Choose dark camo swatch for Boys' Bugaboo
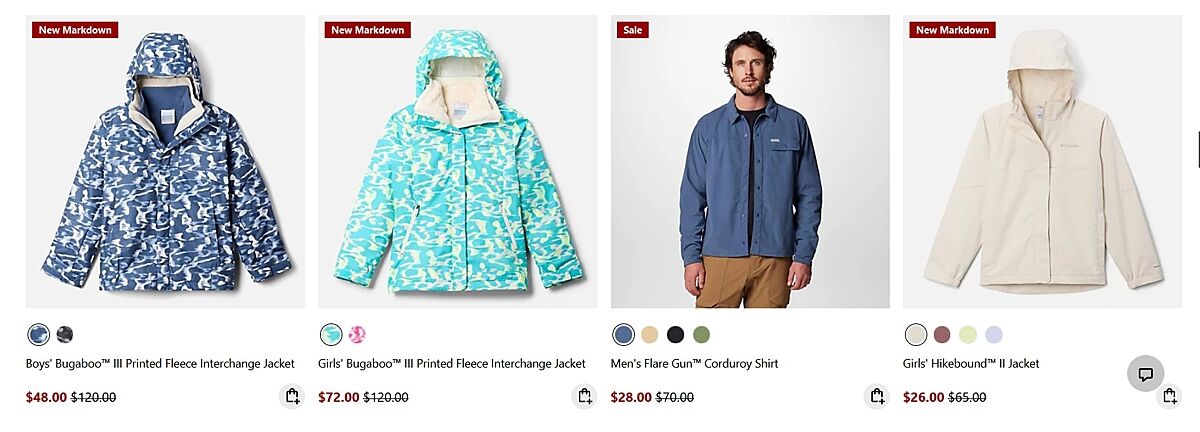The height and width of the screenshot is (432, 1200). [x=65, y=334]
